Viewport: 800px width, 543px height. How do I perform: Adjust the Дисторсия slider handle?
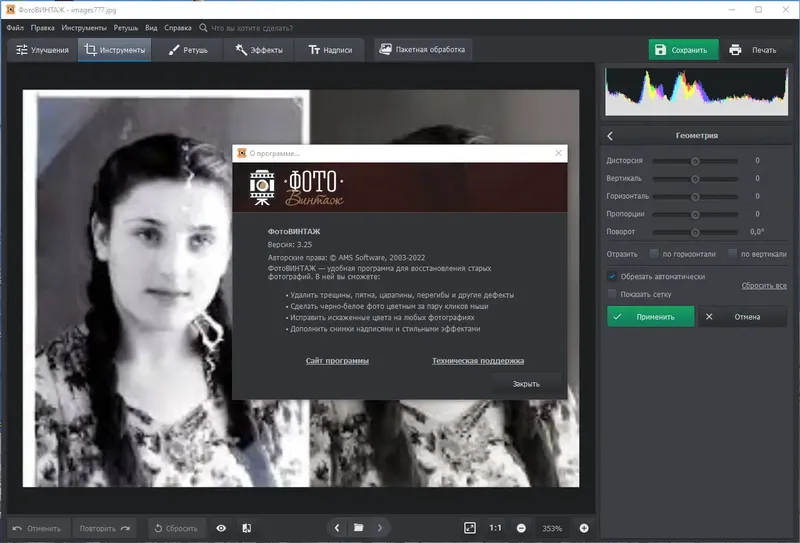coord(695,161)
